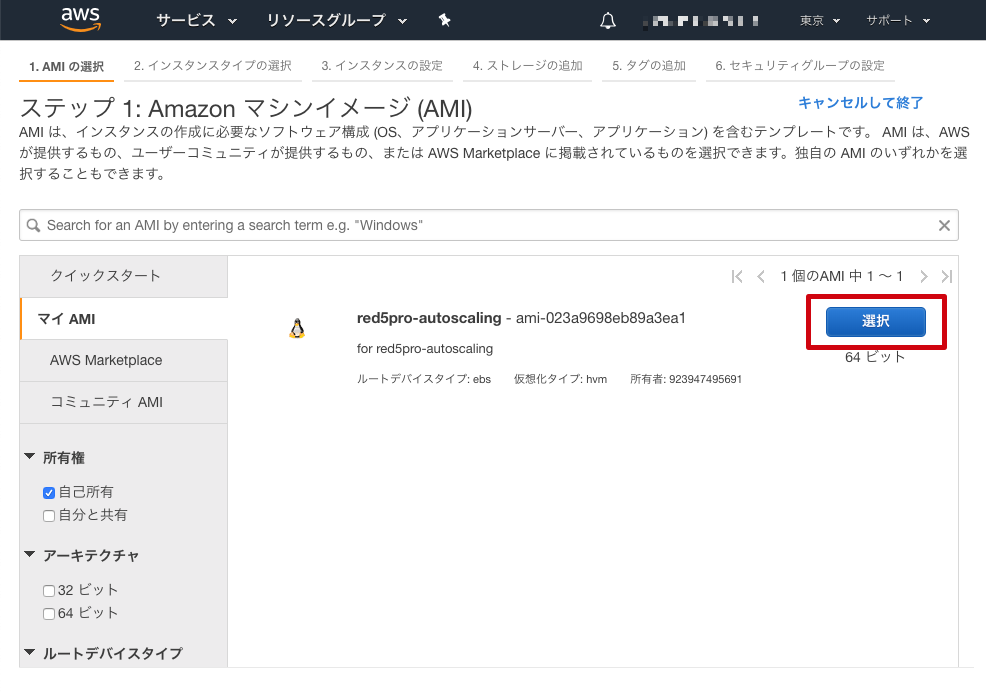This screenshot has height=692, width=986.
Task: Click the red5pro-autoscaling AMI name
Action: 429,318
